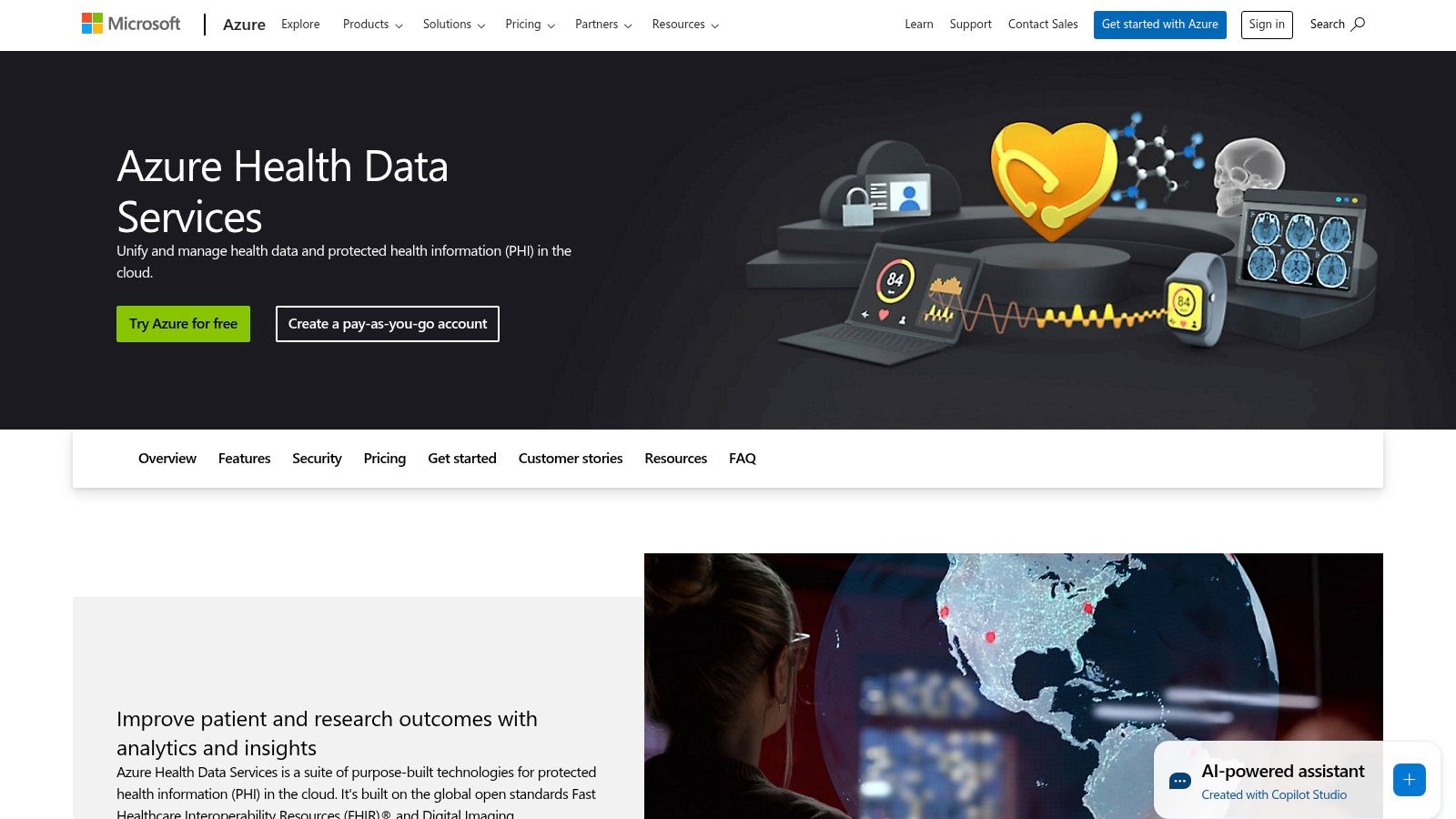
Task: Click Try Azure for free button
Action: 183,324
